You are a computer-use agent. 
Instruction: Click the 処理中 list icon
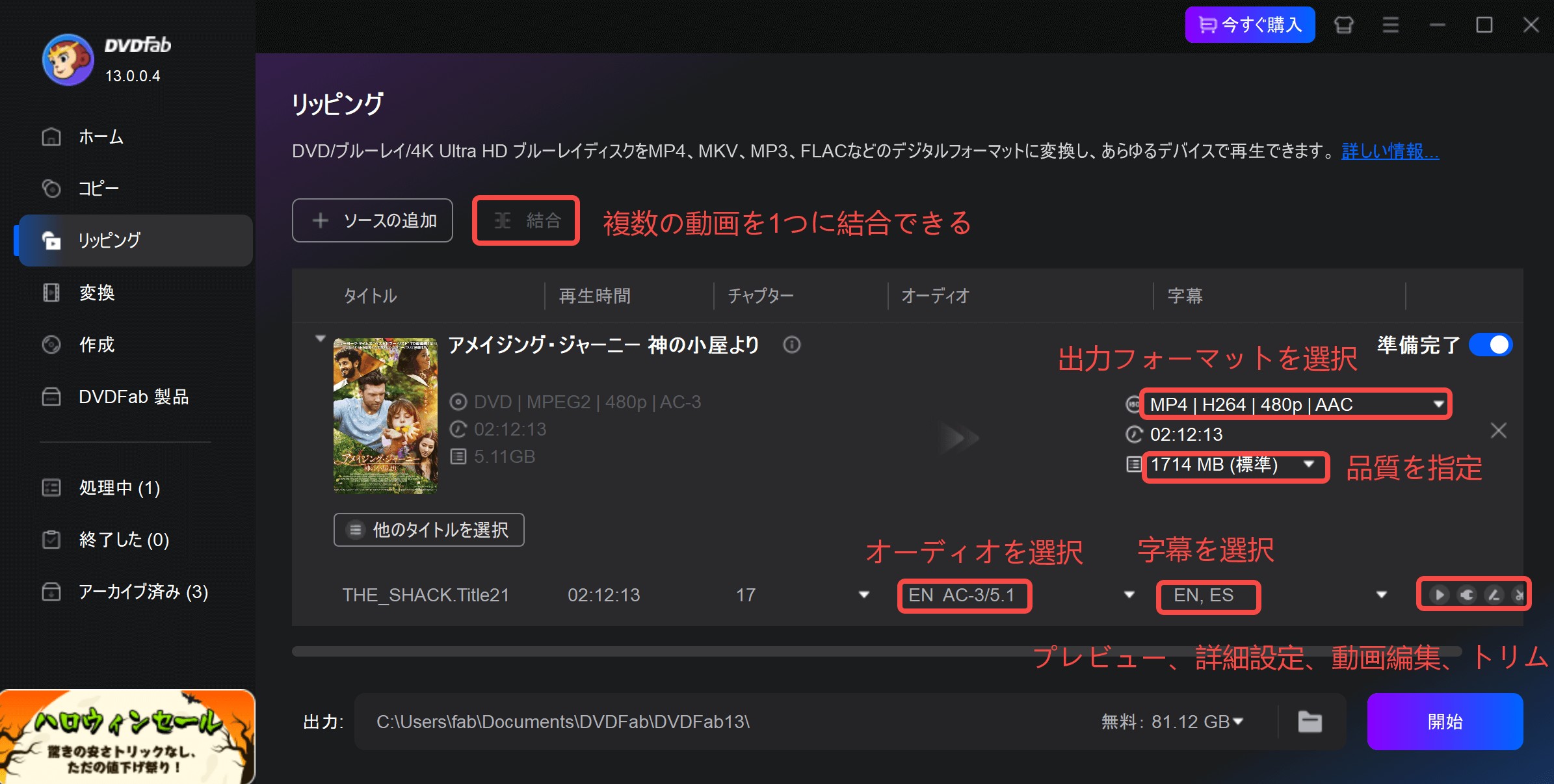pyautogui.click(x=51, y=488)
